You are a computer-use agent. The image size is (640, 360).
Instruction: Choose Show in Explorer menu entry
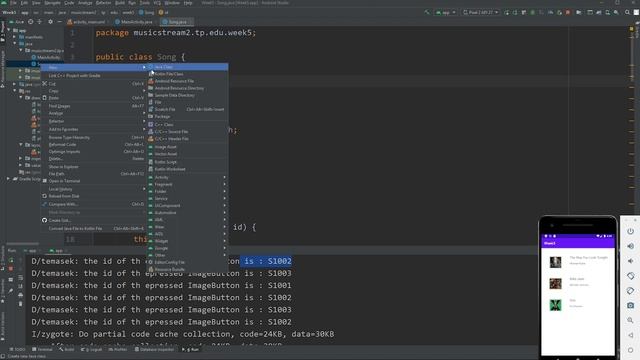[x=93, y=167]
